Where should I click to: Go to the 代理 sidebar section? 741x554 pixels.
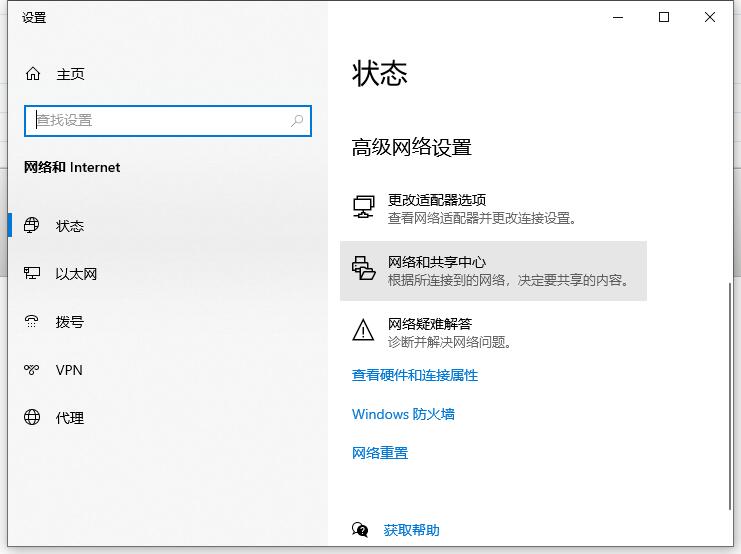[70, 418]
